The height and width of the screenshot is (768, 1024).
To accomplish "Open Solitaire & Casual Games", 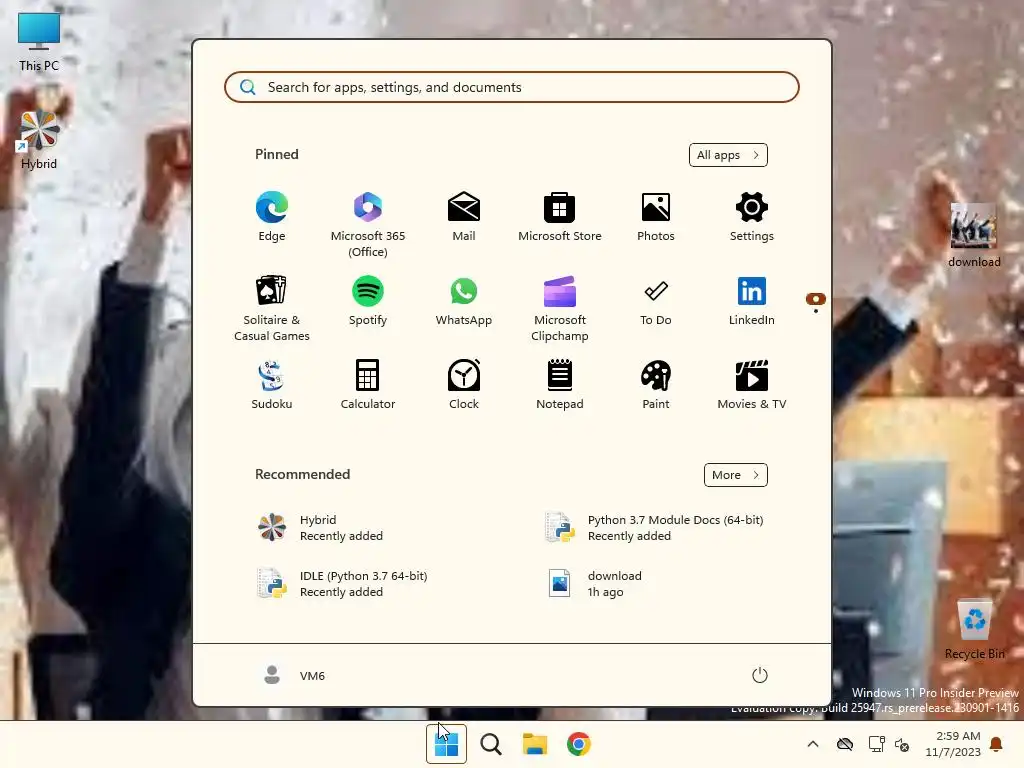I will click(272, 308).
